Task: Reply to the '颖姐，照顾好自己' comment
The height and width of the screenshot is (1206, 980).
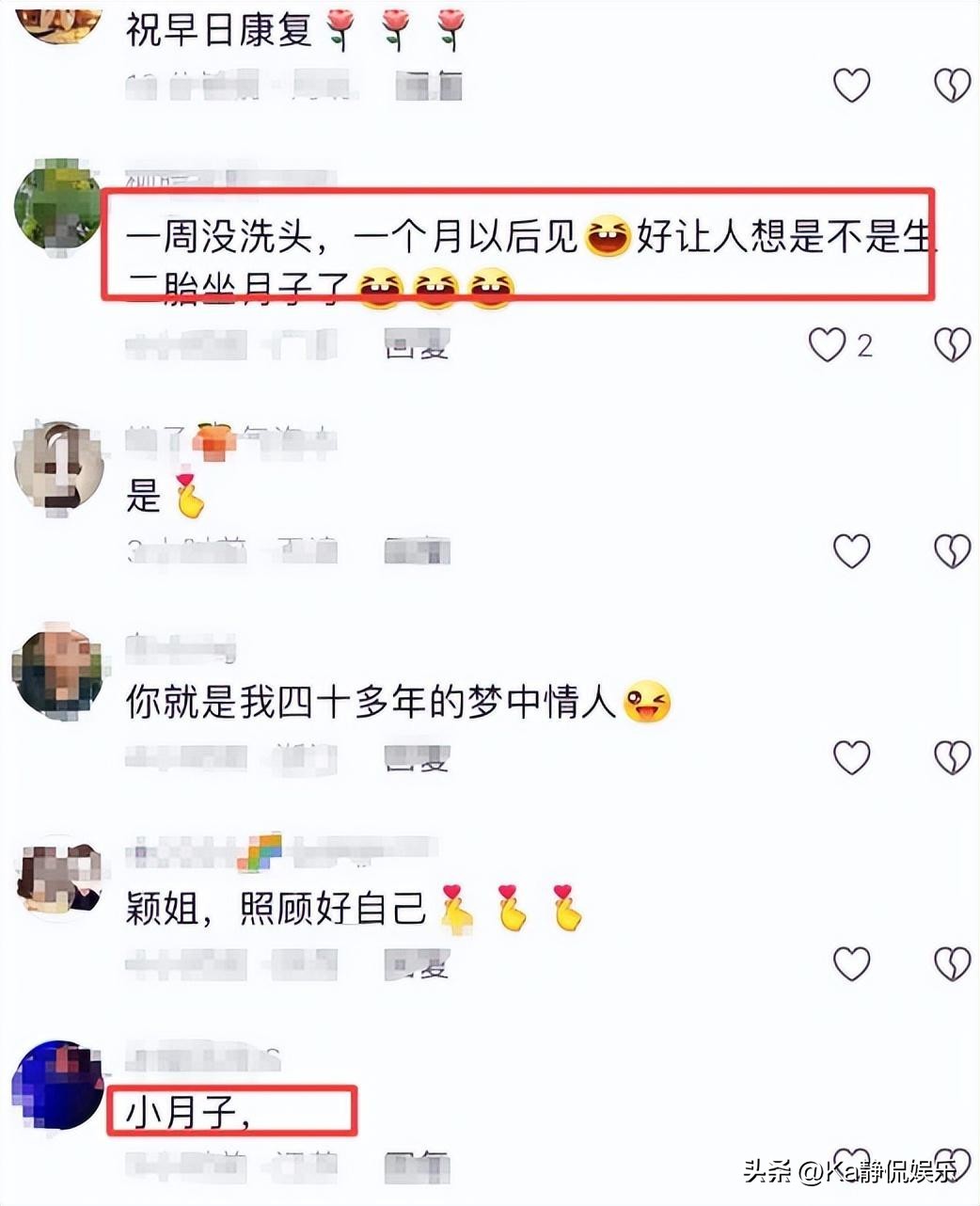Action: (x=418, y=964)
